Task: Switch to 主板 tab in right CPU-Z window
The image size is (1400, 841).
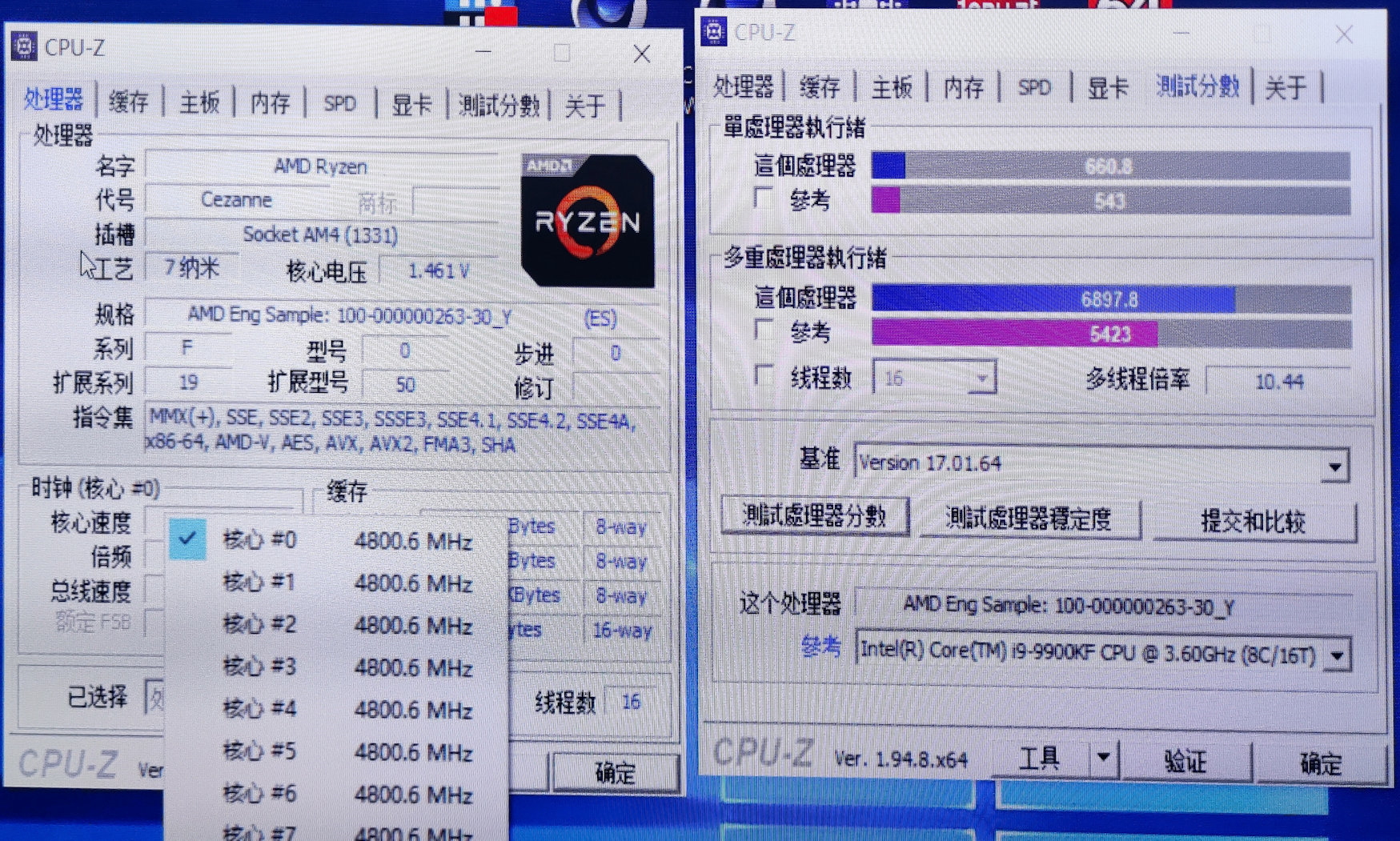Action: point(892,86)
